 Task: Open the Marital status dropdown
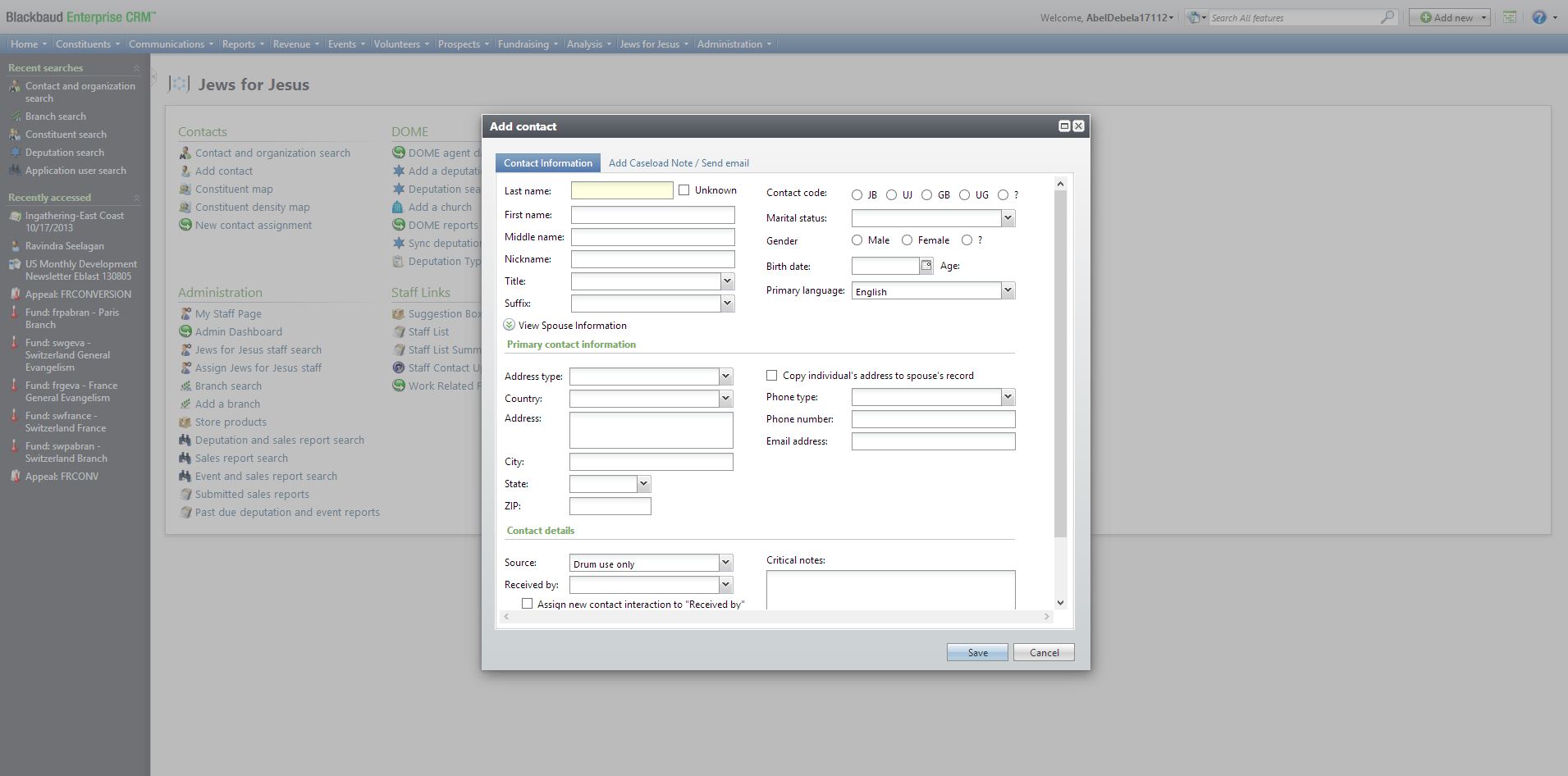(1008, 218)
